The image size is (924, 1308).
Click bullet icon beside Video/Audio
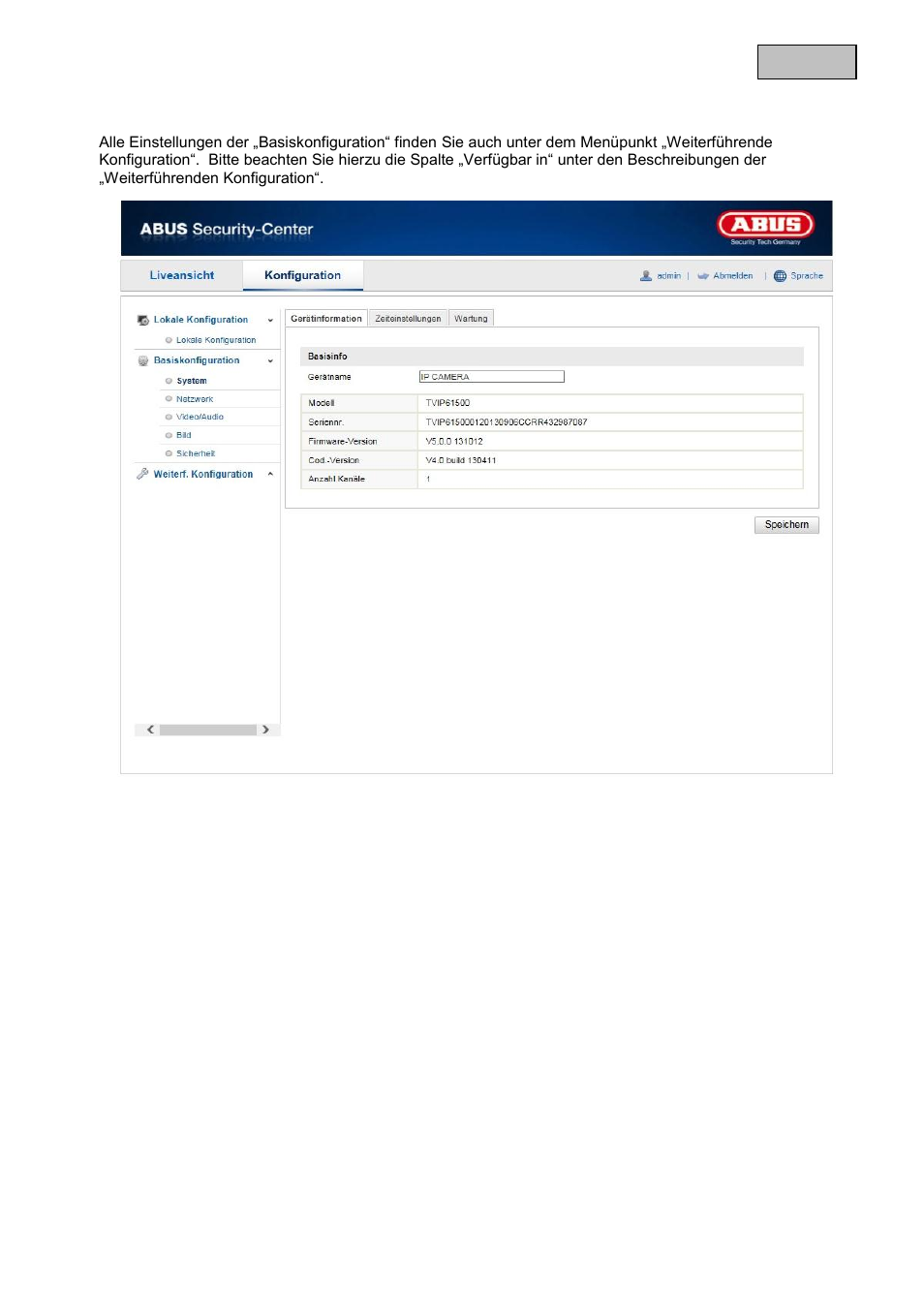coord(169,417)
